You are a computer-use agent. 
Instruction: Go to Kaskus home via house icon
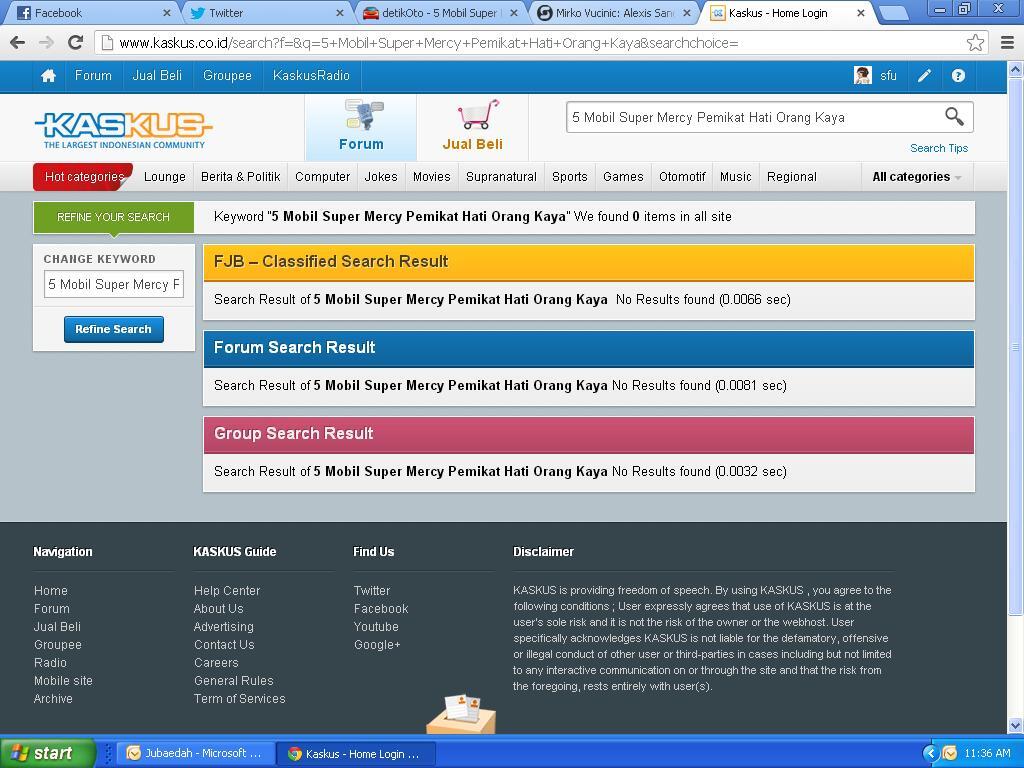click(48, 76)
